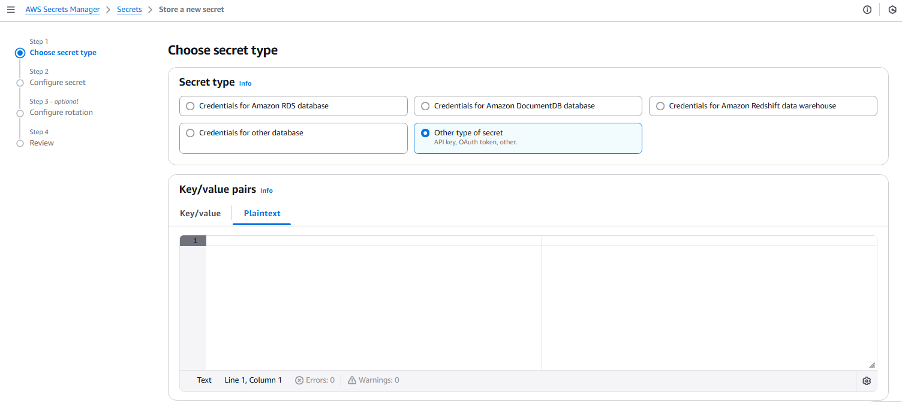The width and height of the screenshot is (902, 404).
Task: Select Other type of secret option
Action: (426, 132)
